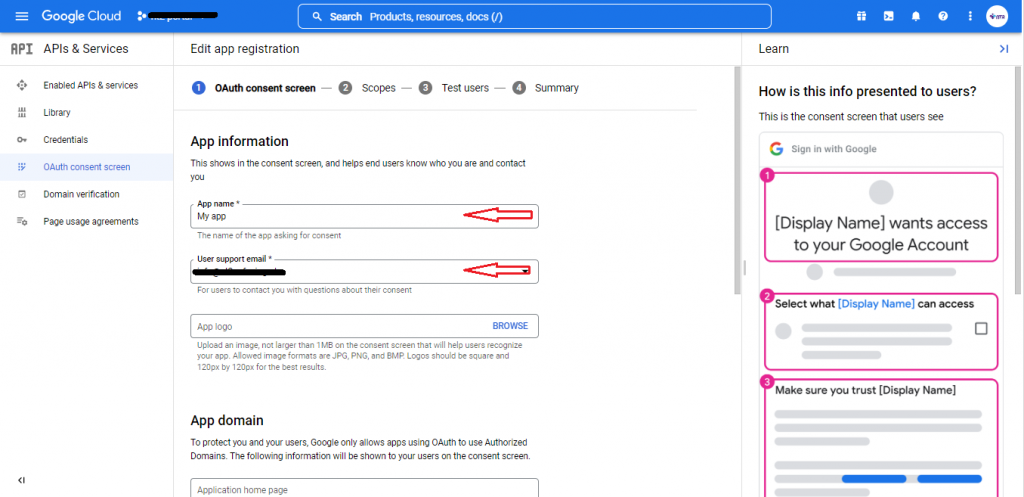Click the Google Cloud logo
Viewport: 1024px width, 497px height.
pyautogui.click(x=81, y=16)
